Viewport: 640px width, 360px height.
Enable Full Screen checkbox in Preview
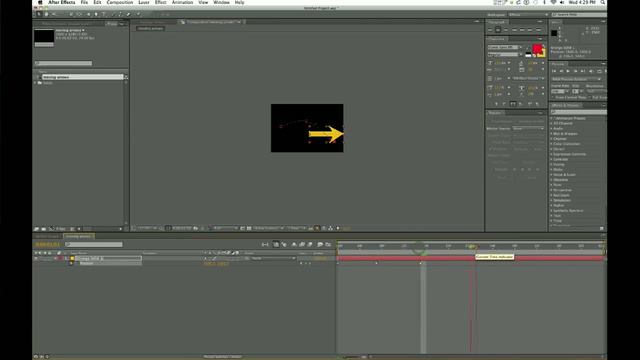click(x=590, y=98)
